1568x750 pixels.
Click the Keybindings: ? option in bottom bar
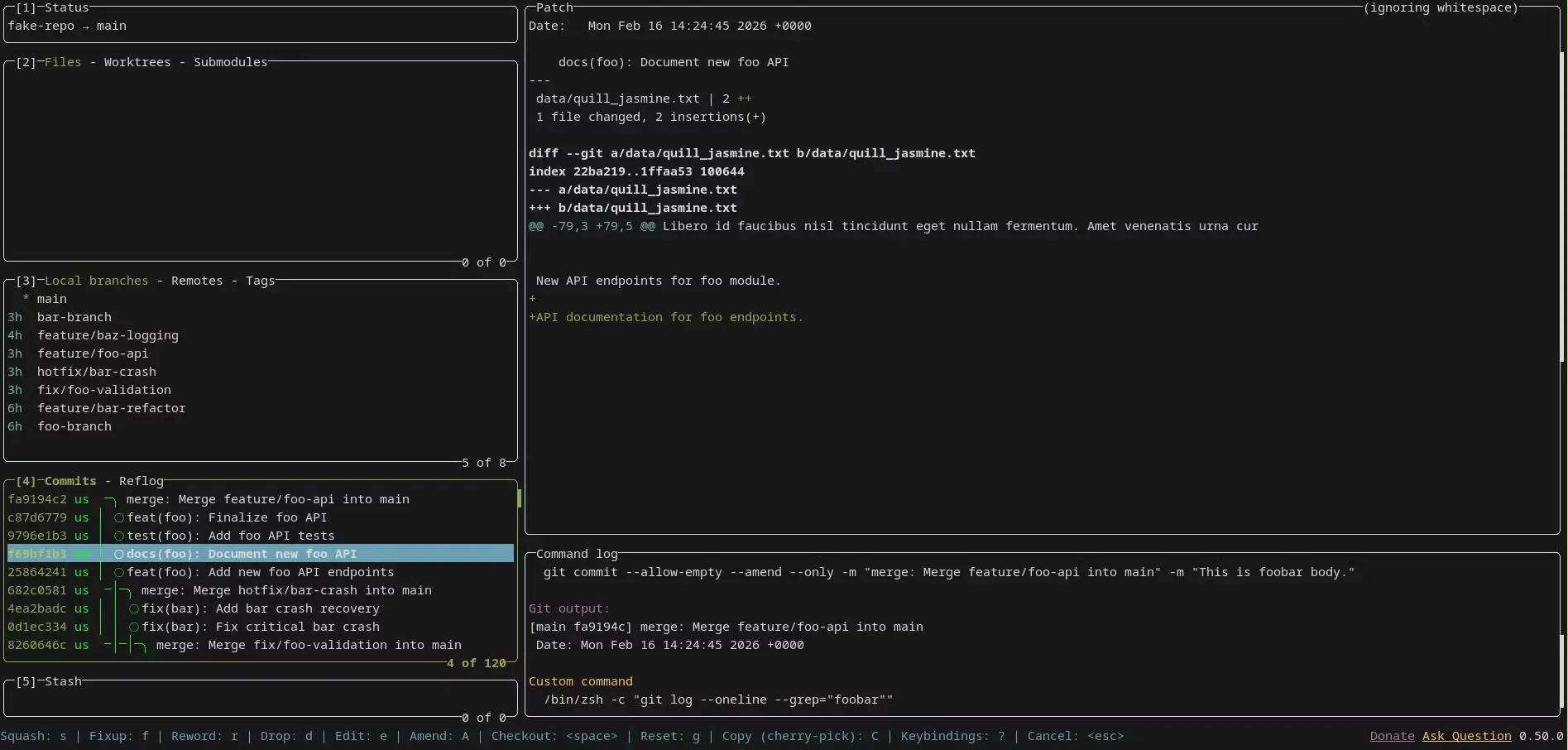tap(952, 736)
